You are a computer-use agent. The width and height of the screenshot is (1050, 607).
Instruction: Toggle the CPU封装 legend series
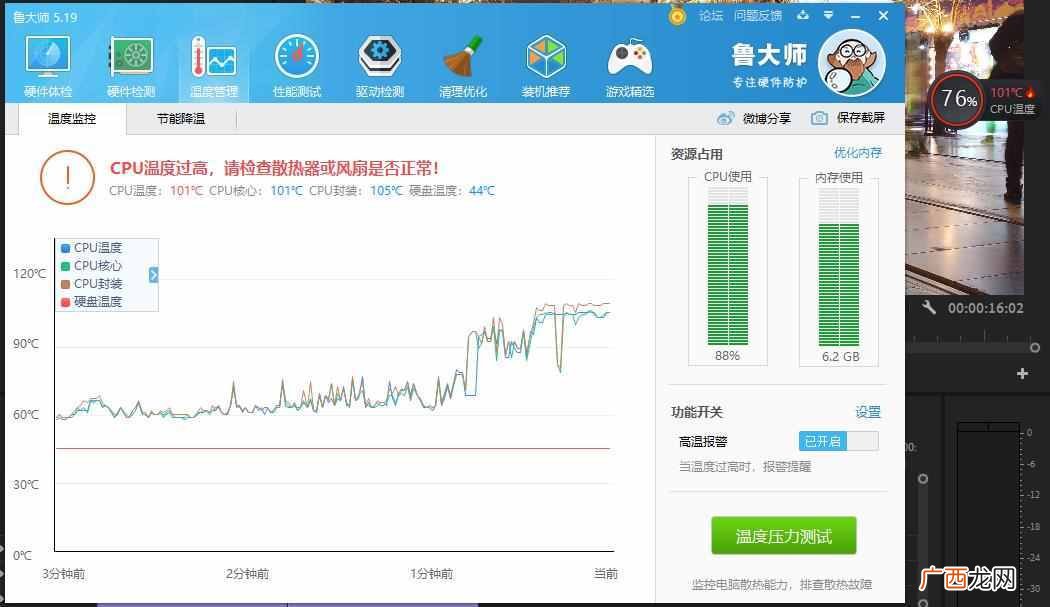pos(92,283)
